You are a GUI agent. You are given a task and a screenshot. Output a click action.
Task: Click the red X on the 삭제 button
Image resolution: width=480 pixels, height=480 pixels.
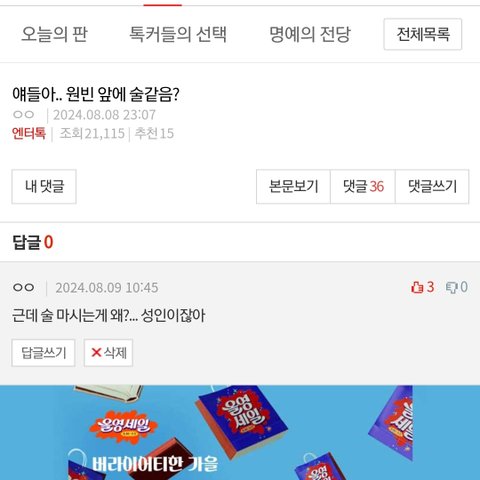pyautogui.click(x=96, y=352)
